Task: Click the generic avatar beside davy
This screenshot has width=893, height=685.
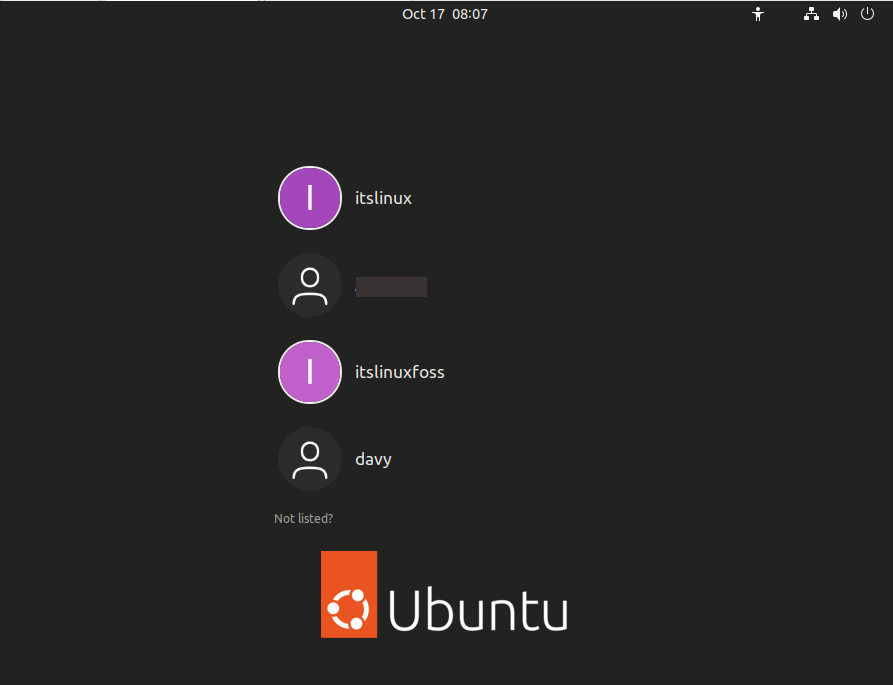Action: (x=310, y=459)
